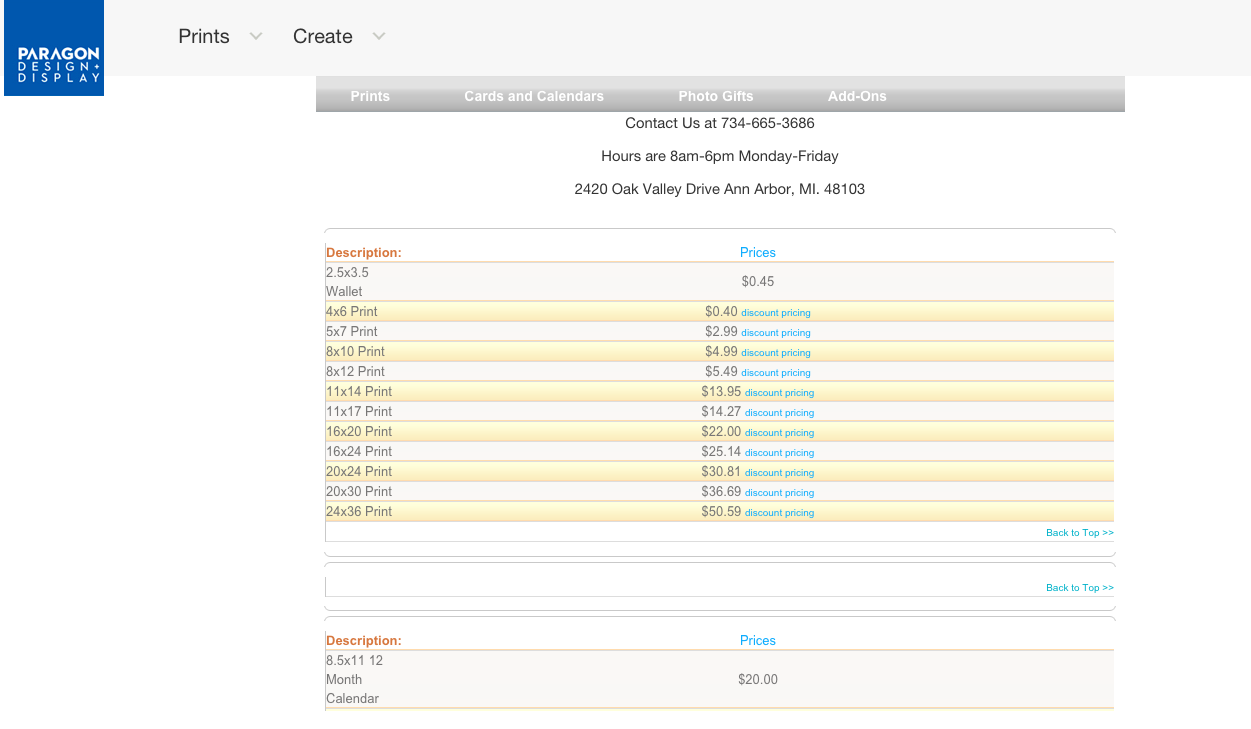Click the $25.14 price value
The height and width of the screenshot is (729, 1251).
(721, 452)
